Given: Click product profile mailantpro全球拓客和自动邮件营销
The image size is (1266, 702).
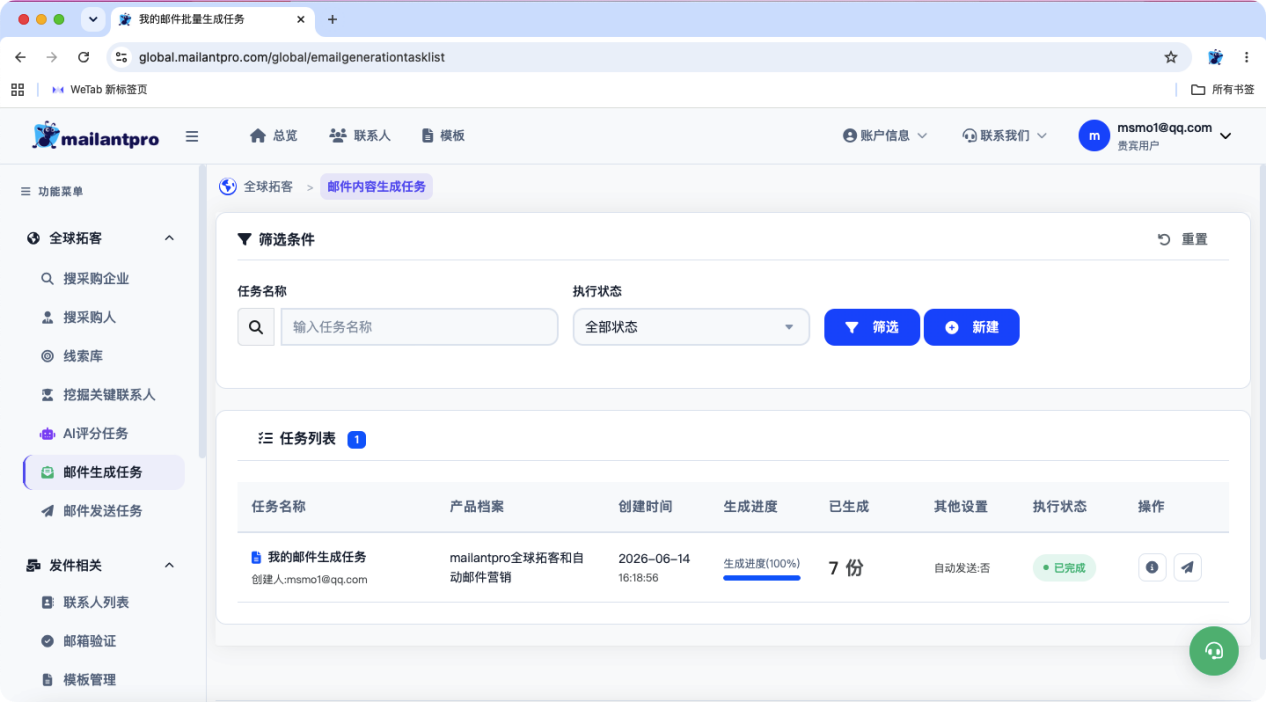Looking at the screenshot, I should pyautogui.click(x=517, y=567).
